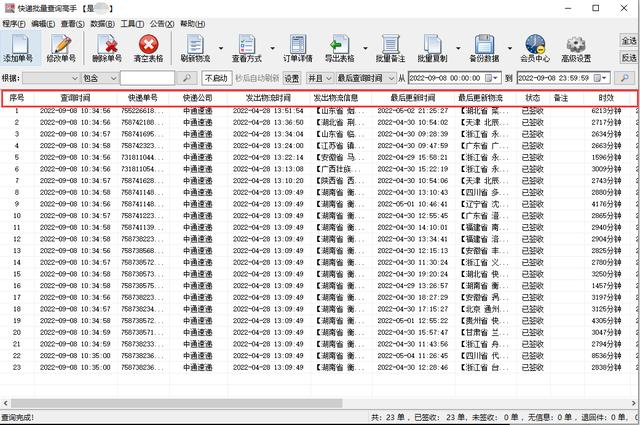
Task: Open the 最后查询时间 dropdown
Action: point(366,78)
